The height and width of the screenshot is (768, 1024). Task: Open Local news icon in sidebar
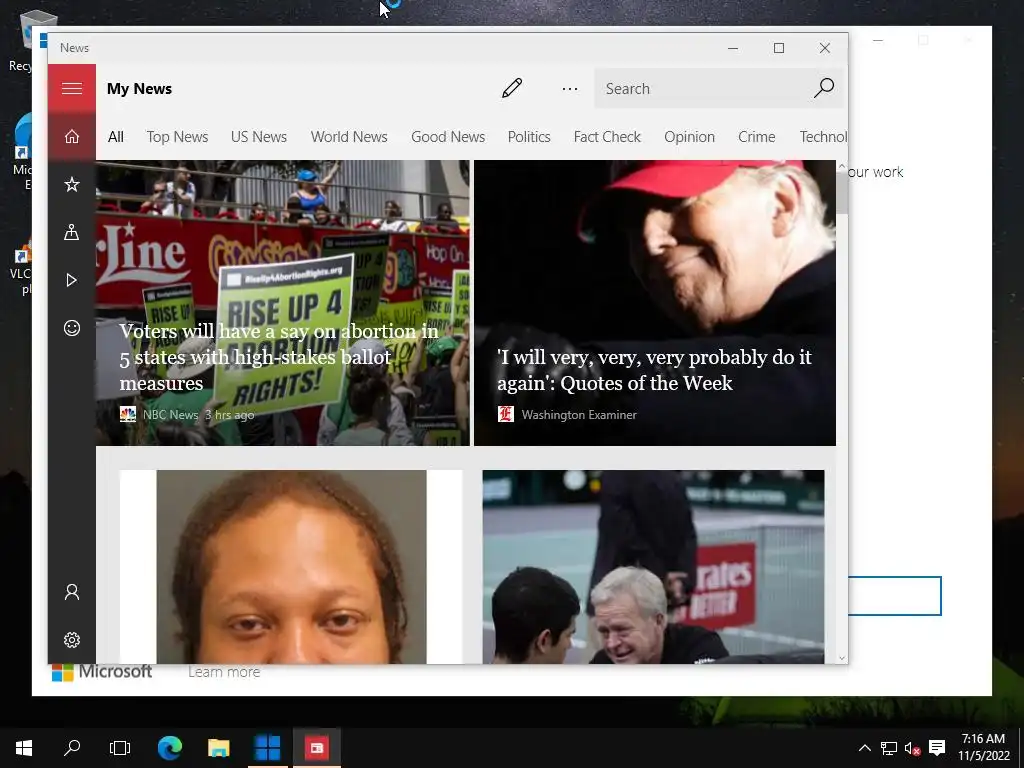tap(72, 232)
